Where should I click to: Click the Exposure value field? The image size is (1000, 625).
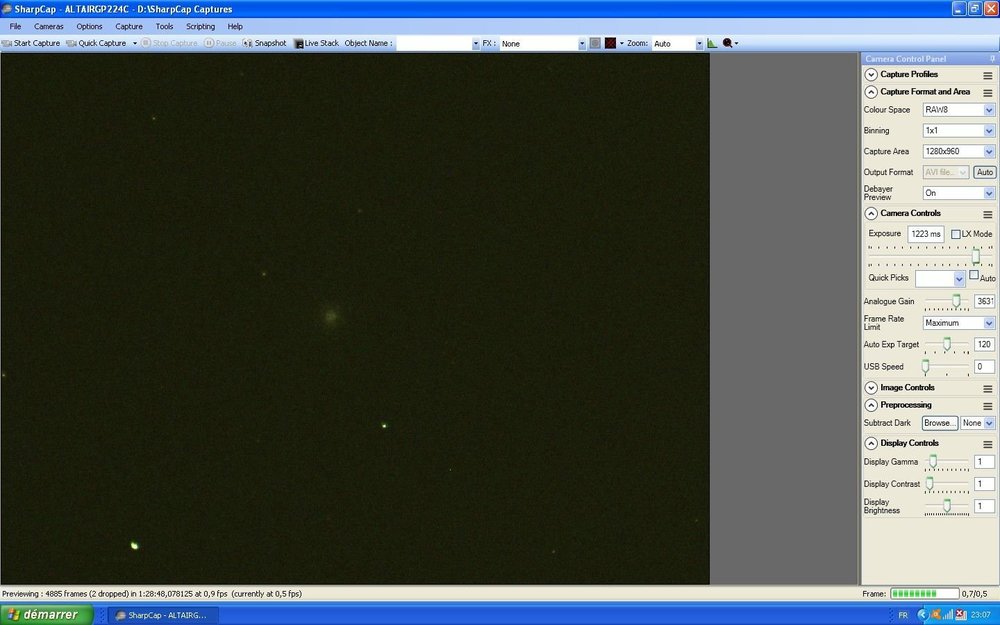925,234
